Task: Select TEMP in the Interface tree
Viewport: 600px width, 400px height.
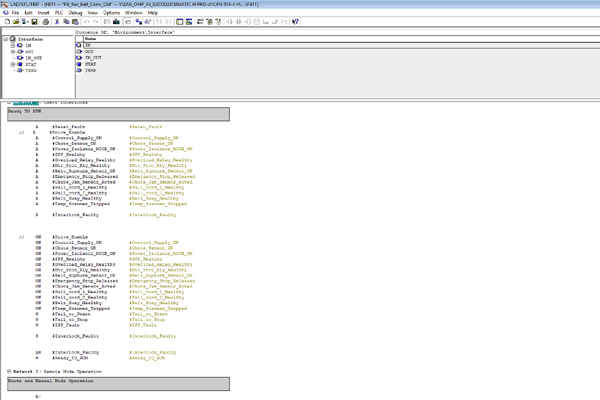Action: point(31,70)
